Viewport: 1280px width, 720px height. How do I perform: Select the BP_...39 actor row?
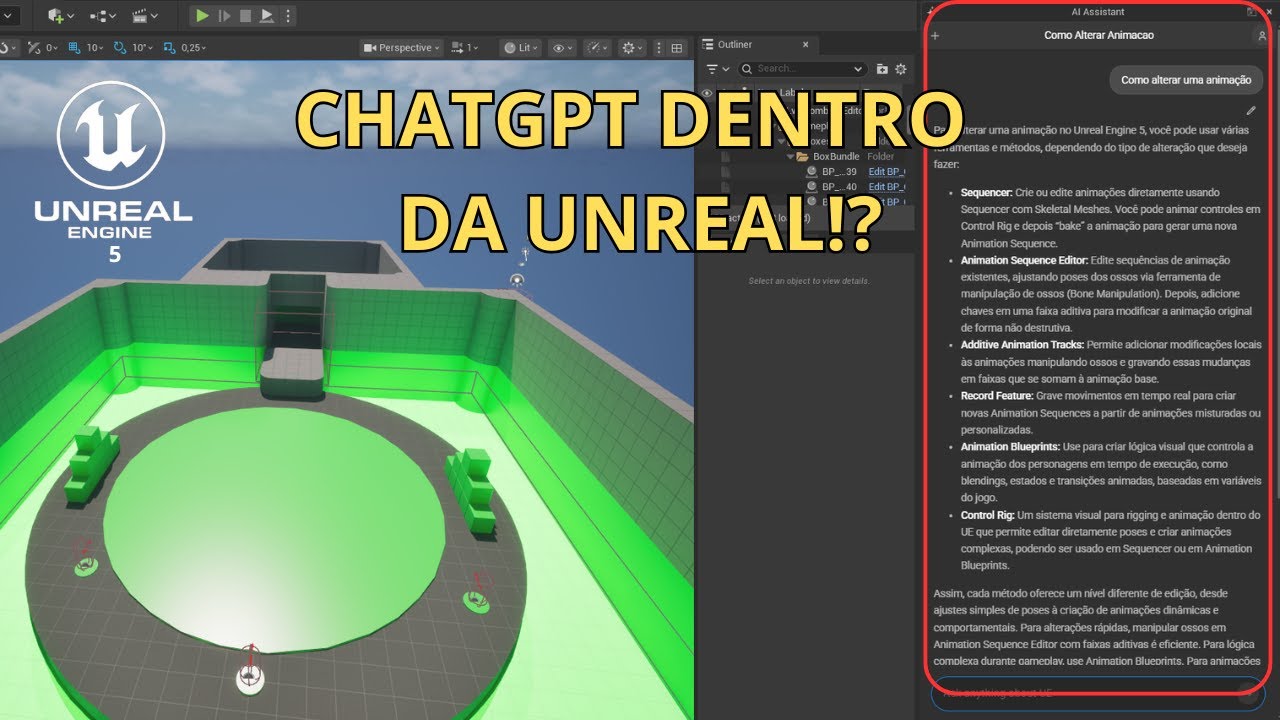(x=803, y=172)
